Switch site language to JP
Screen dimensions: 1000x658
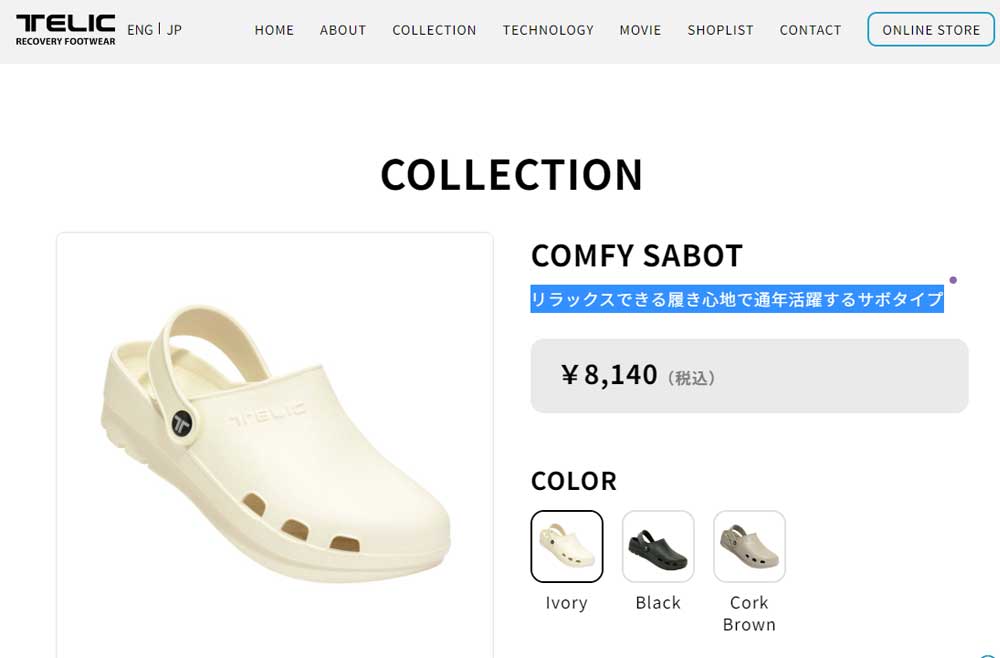coord(174,29)
